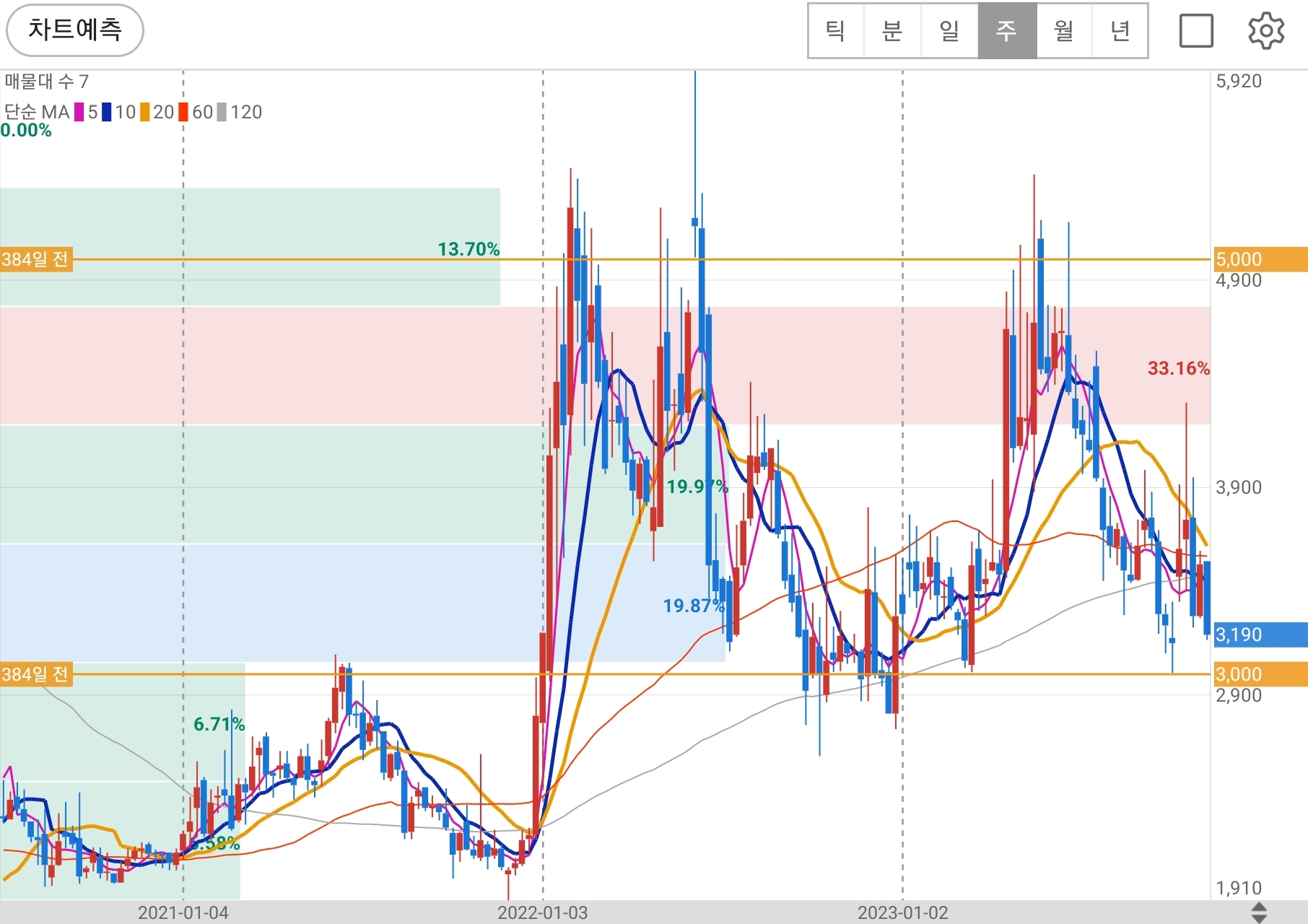1308x924 pixels.
Task: Click the magenta MA 5 color swatch
Action: tap(79, 112)
